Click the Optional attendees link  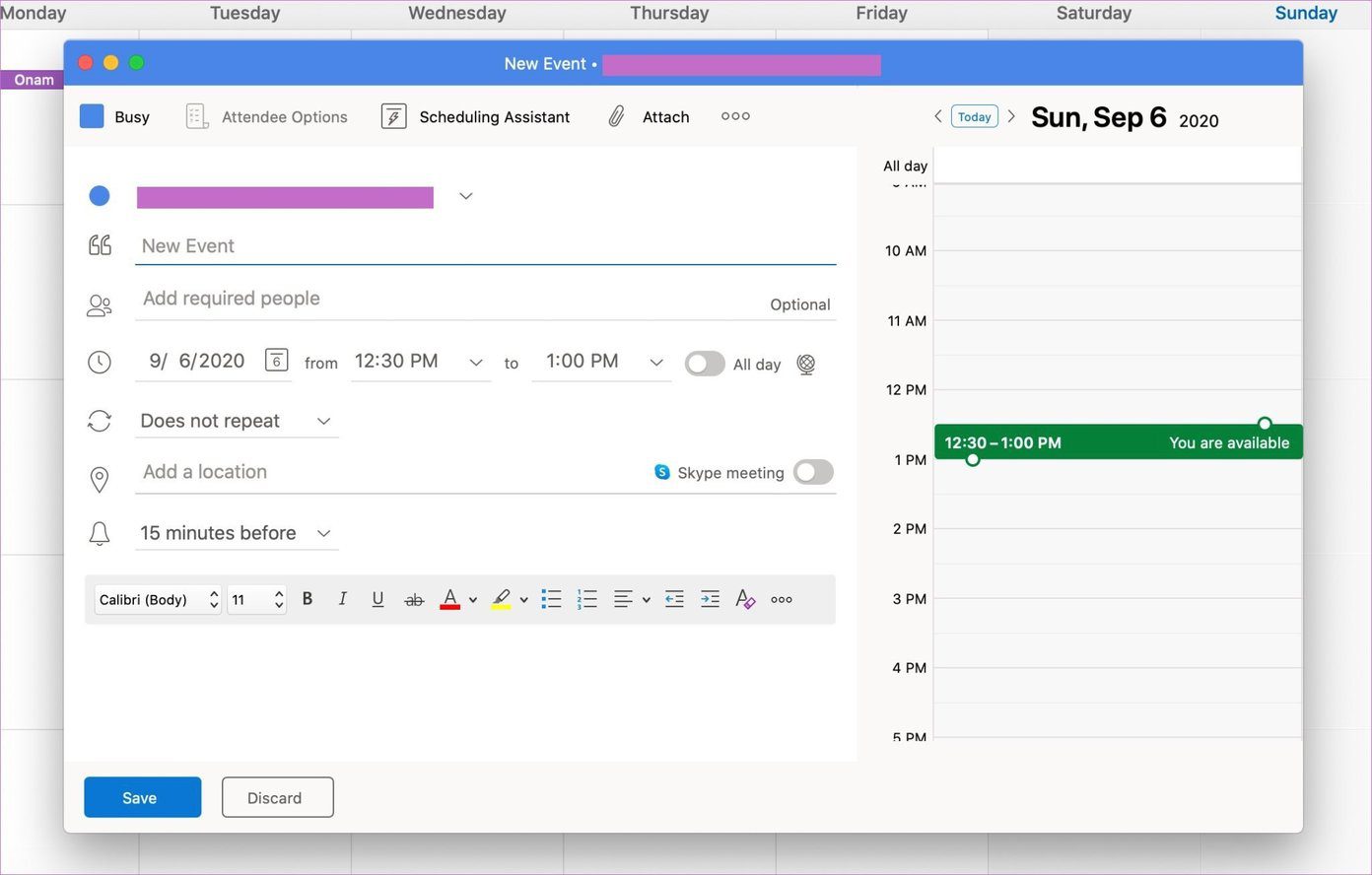click(x=800, y=304)
